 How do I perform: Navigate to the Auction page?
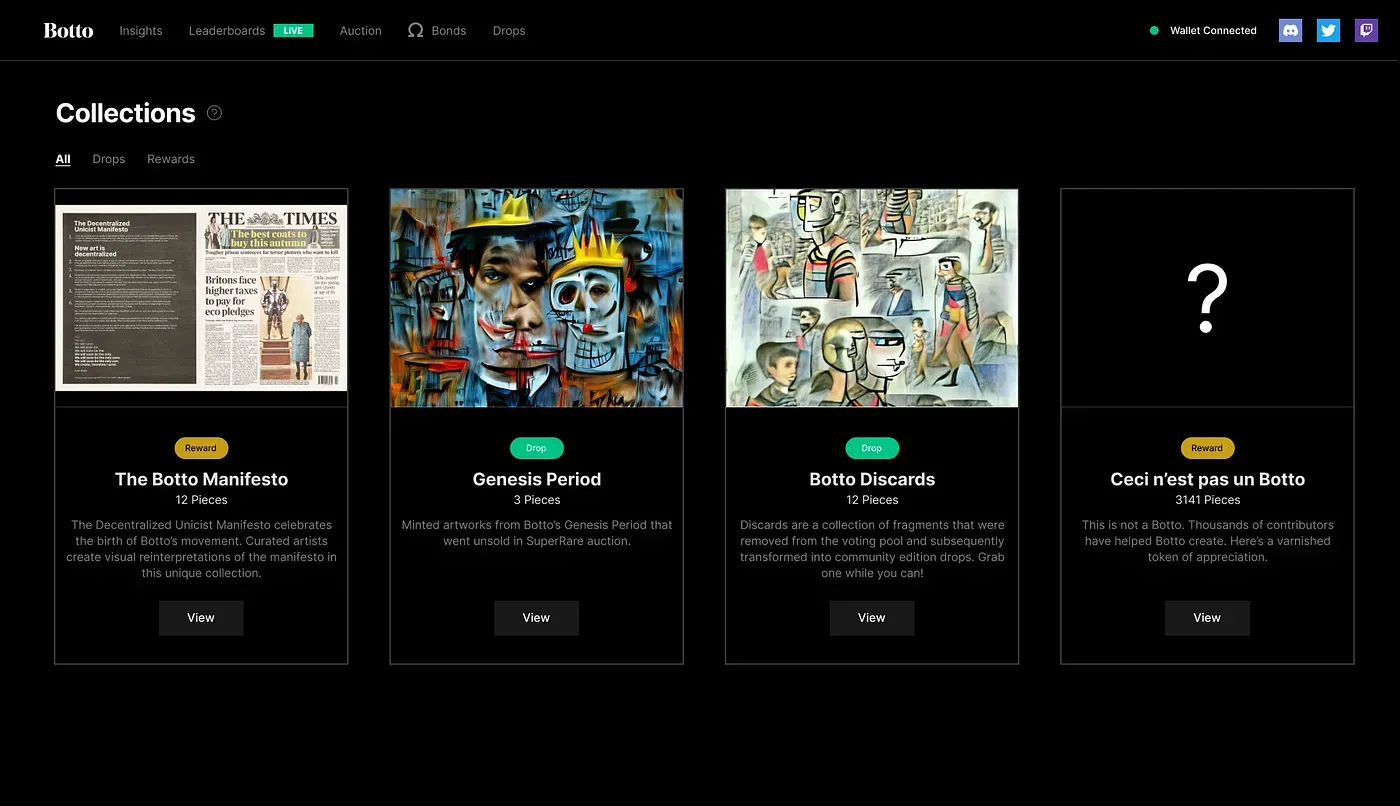coord(360,31)
